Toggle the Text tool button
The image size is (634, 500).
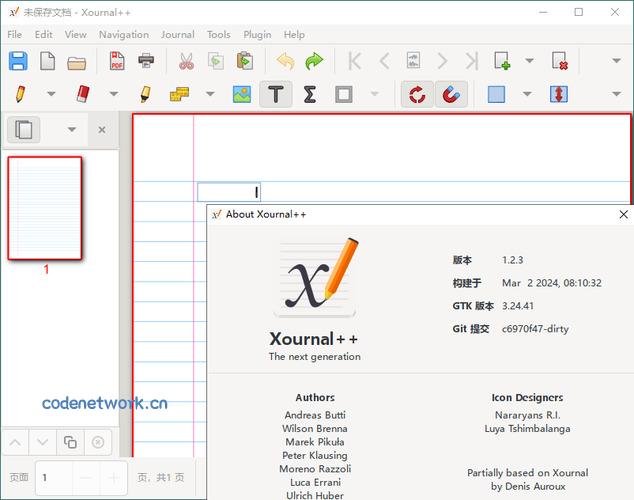[x=276, y=95]
